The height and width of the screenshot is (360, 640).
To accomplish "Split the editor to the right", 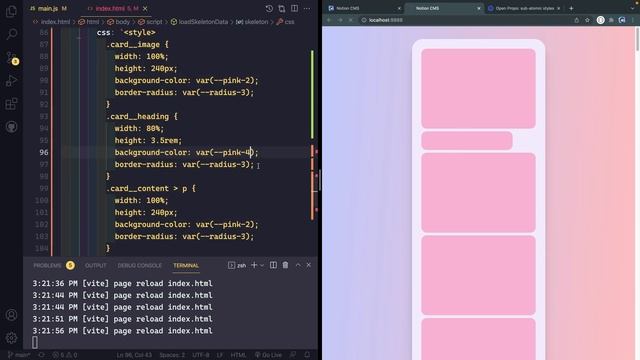I will [294, 8].
